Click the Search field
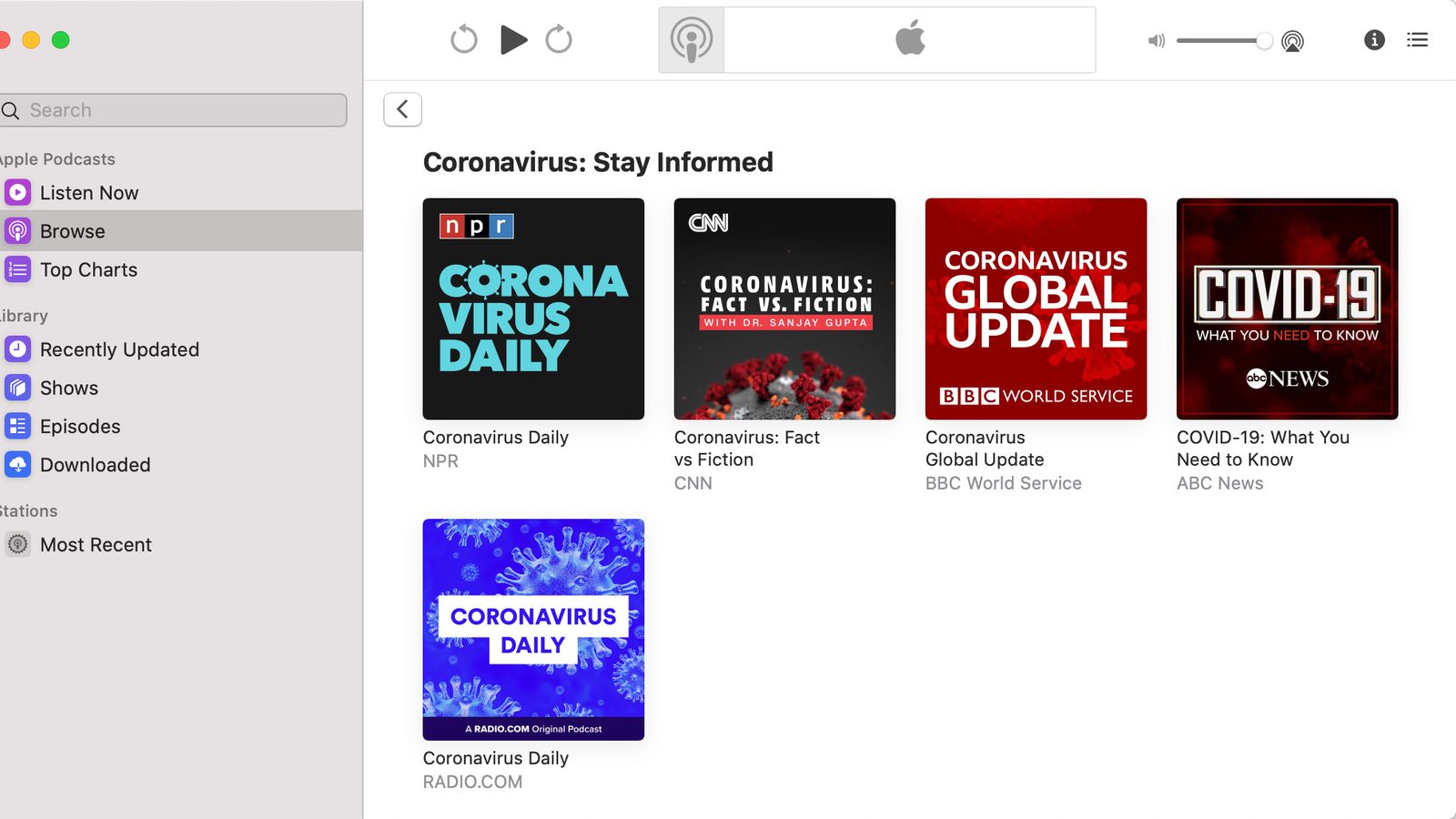The image size is (1456, 819). [173, 110]
